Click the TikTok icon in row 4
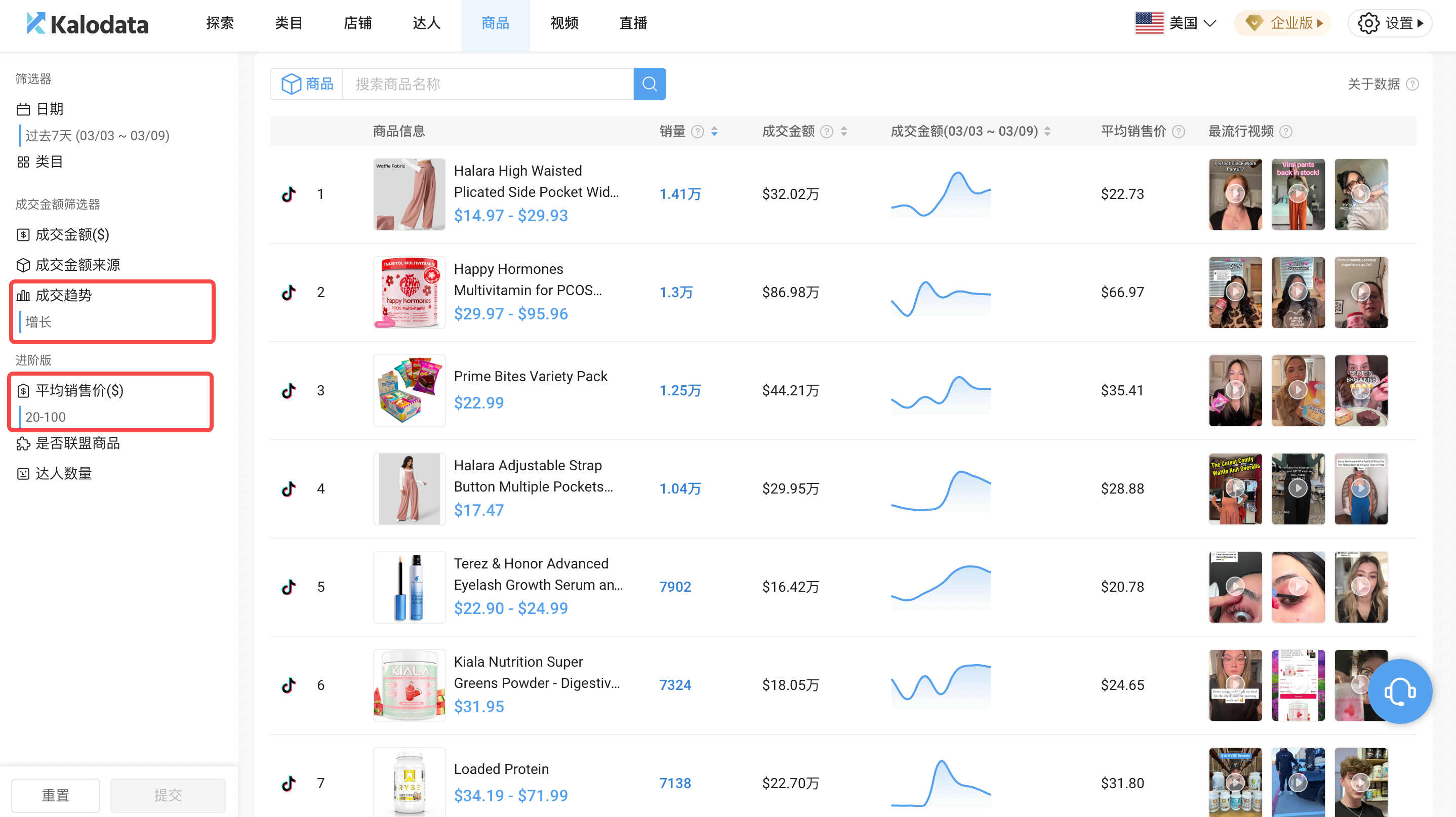 (289, 488)
